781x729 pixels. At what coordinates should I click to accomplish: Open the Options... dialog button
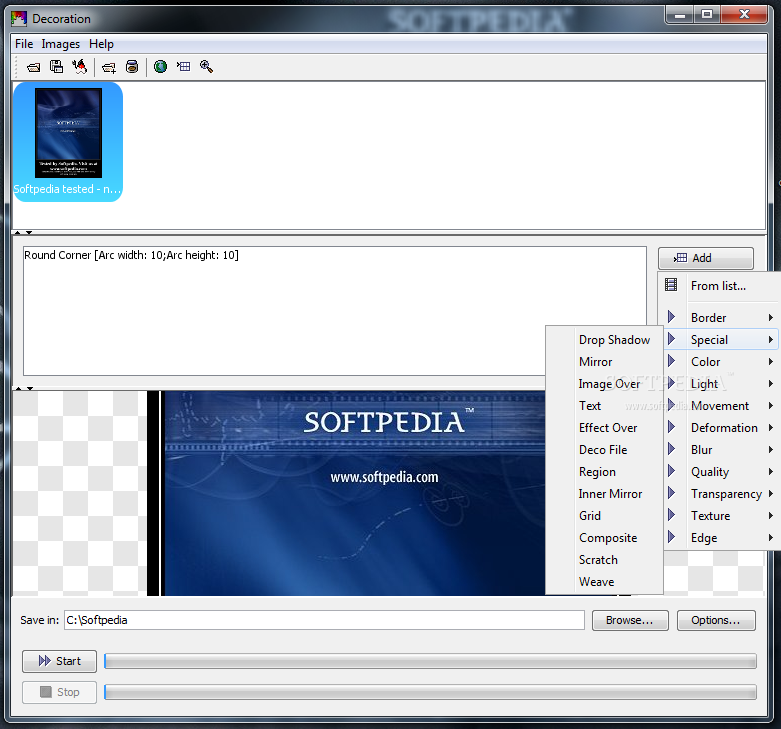pyautogui.click(x=716, y=620)
